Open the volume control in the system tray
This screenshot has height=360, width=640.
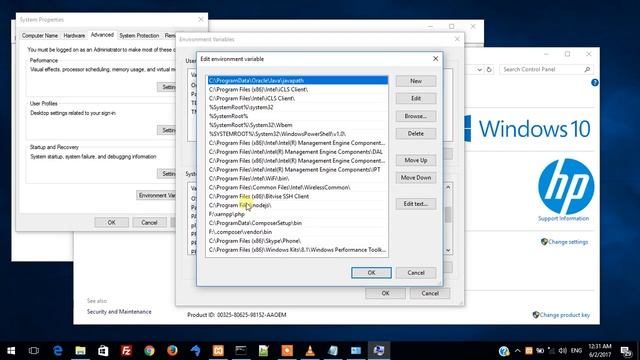click(562, 351)
